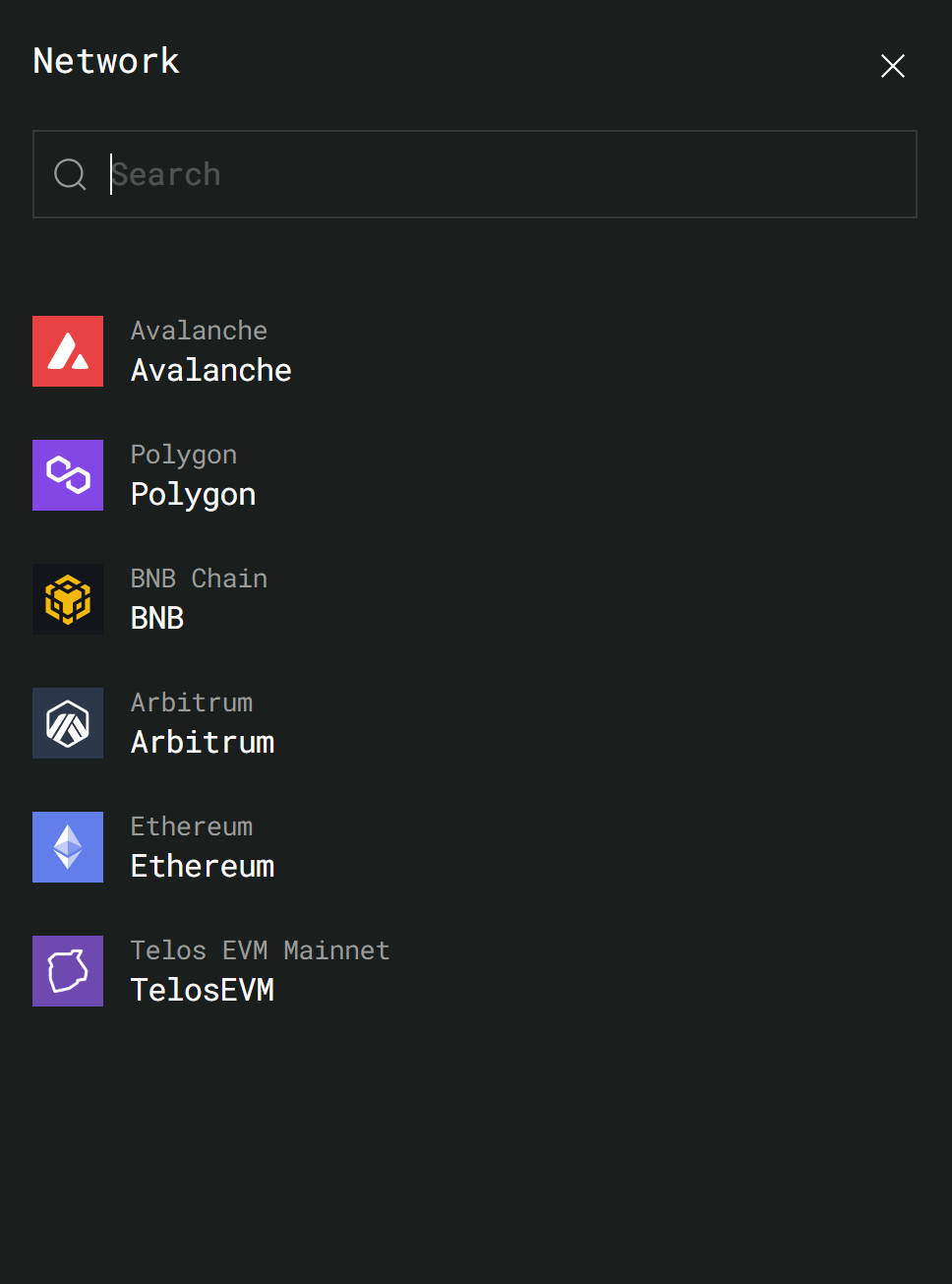952x1284 pixels.
Task: Click the yellow BNB Chain cube icon
Action: [68, 599]
